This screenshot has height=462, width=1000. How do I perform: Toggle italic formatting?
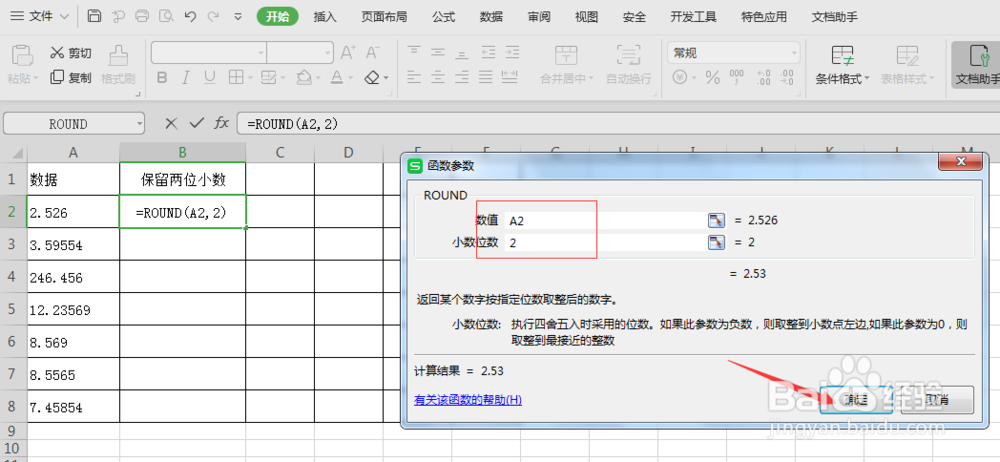[186, 78]
